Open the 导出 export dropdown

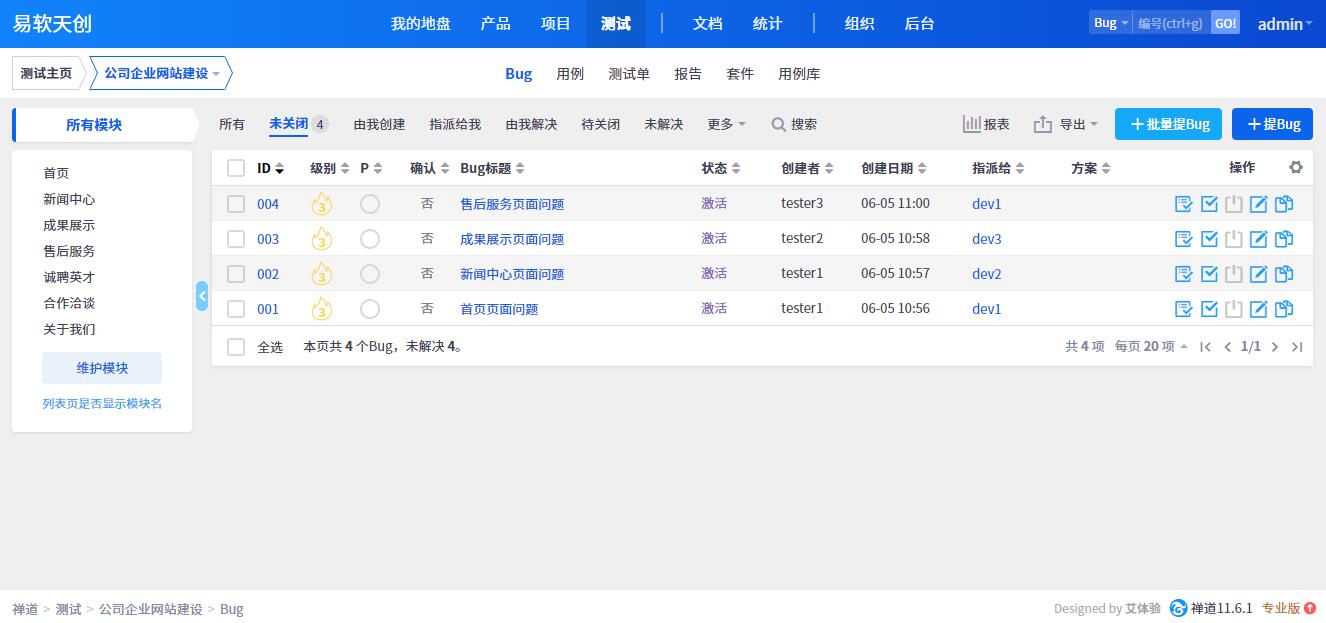(x=1065, y=124)
